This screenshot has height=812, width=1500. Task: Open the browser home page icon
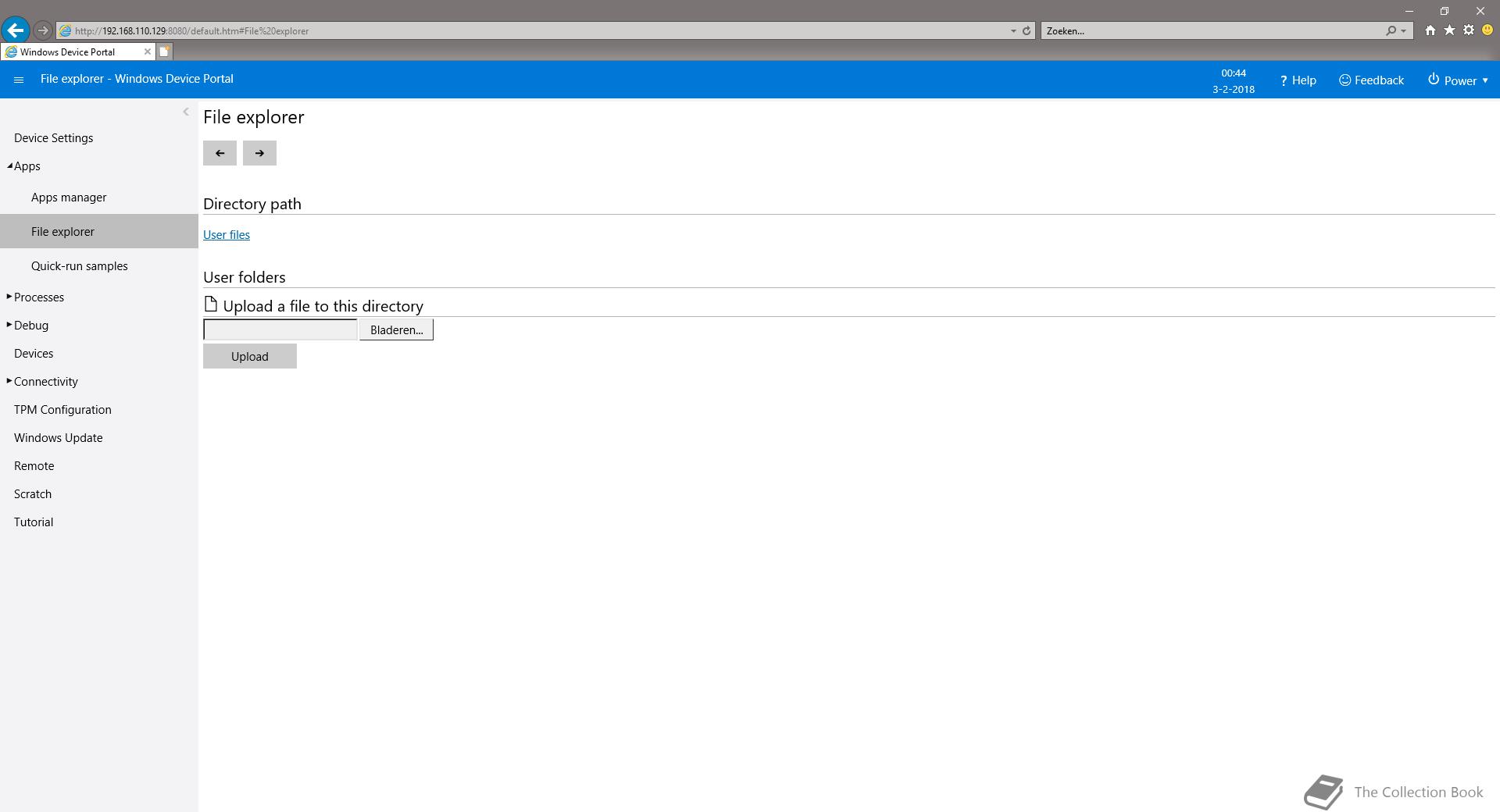click(1430, 30)
